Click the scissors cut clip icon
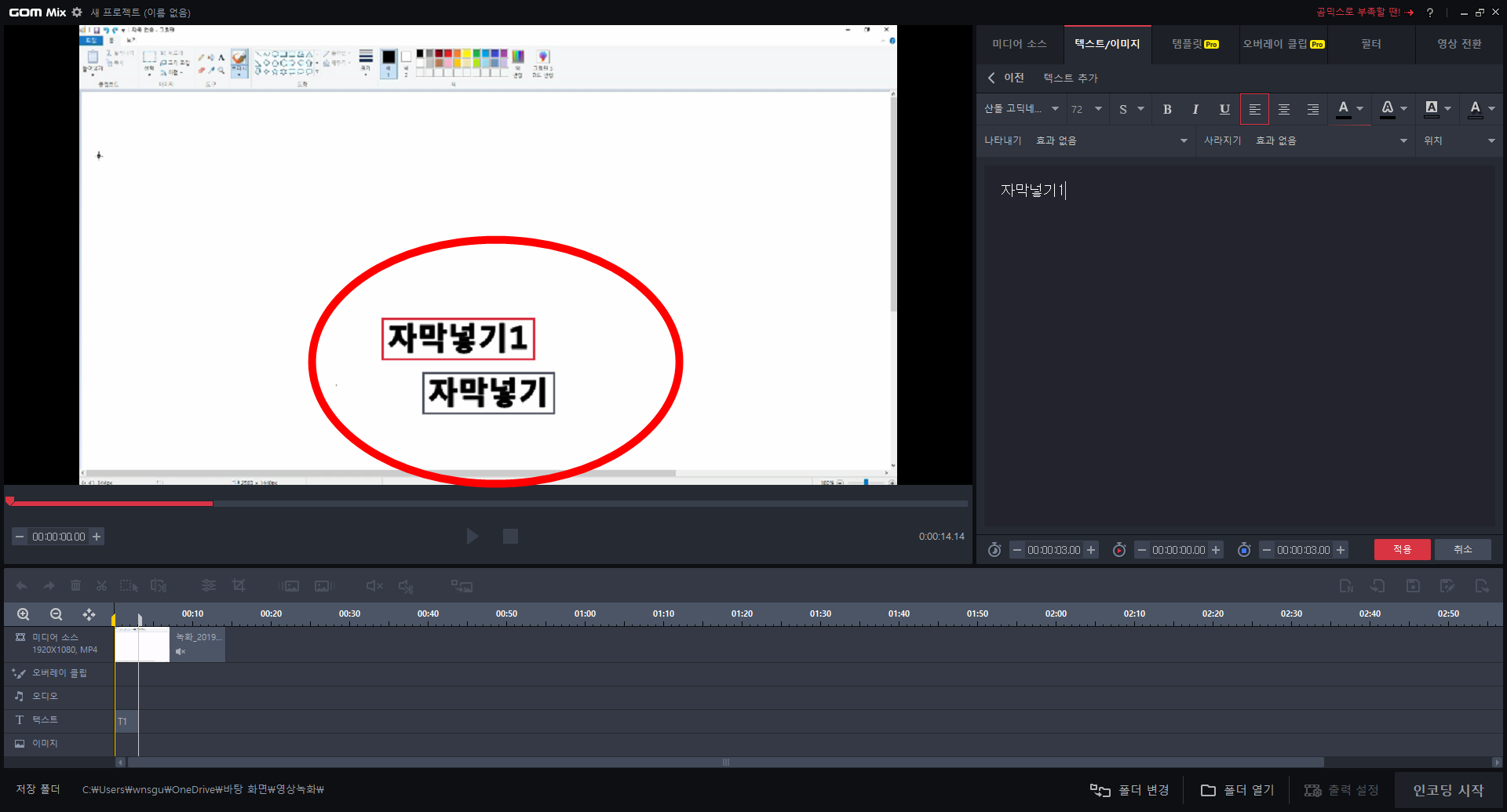Image resolution: width=1507 pixels, height=812 pixels. 101,586
